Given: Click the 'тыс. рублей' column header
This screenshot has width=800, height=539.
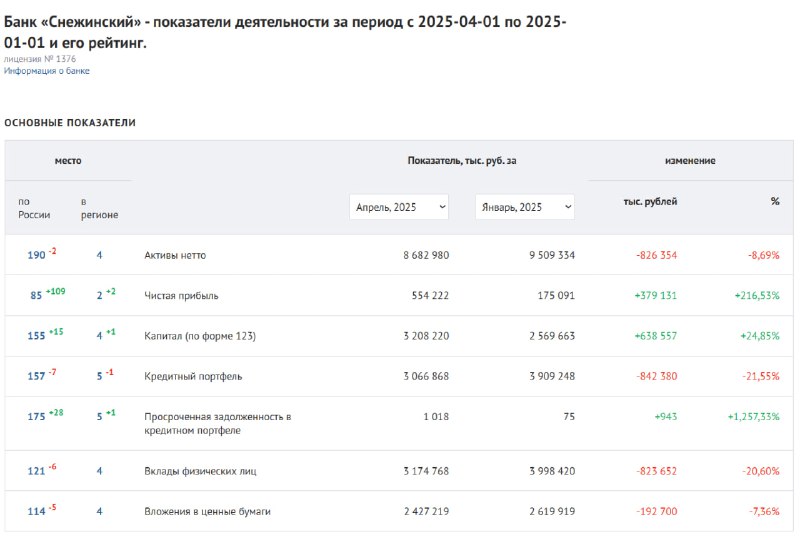Looking at the screenshot, I should 650,202.
